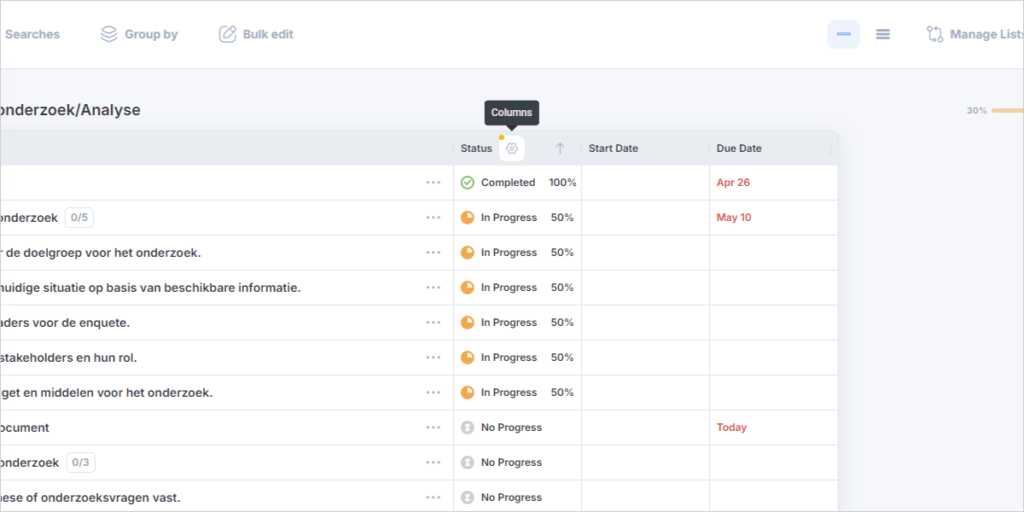The height and width of the screenshot is (512, 1024).
Task: Open three-dot menu for the doelgroep task
Action: coord(433,253)
